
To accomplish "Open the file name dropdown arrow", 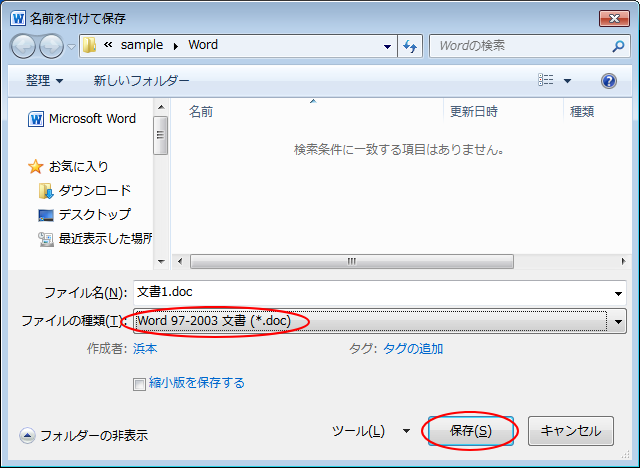I will pos(618,293).
